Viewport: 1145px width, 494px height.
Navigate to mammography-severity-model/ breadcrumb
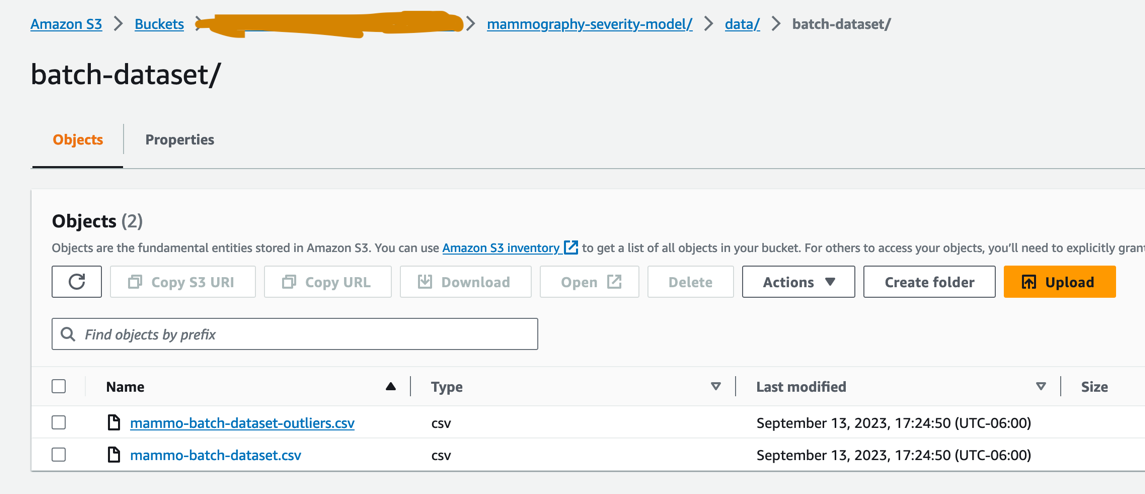point(589,24)
